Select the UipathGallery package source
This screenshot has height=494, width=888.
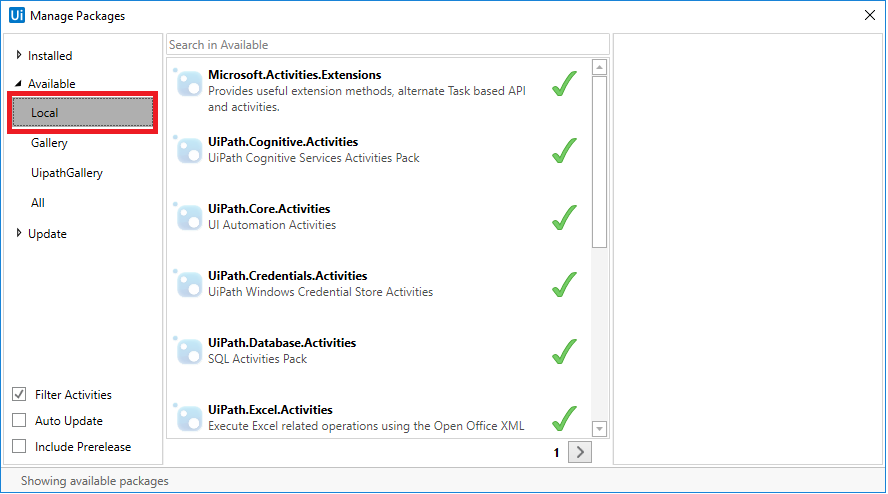(x=67, y=173)
